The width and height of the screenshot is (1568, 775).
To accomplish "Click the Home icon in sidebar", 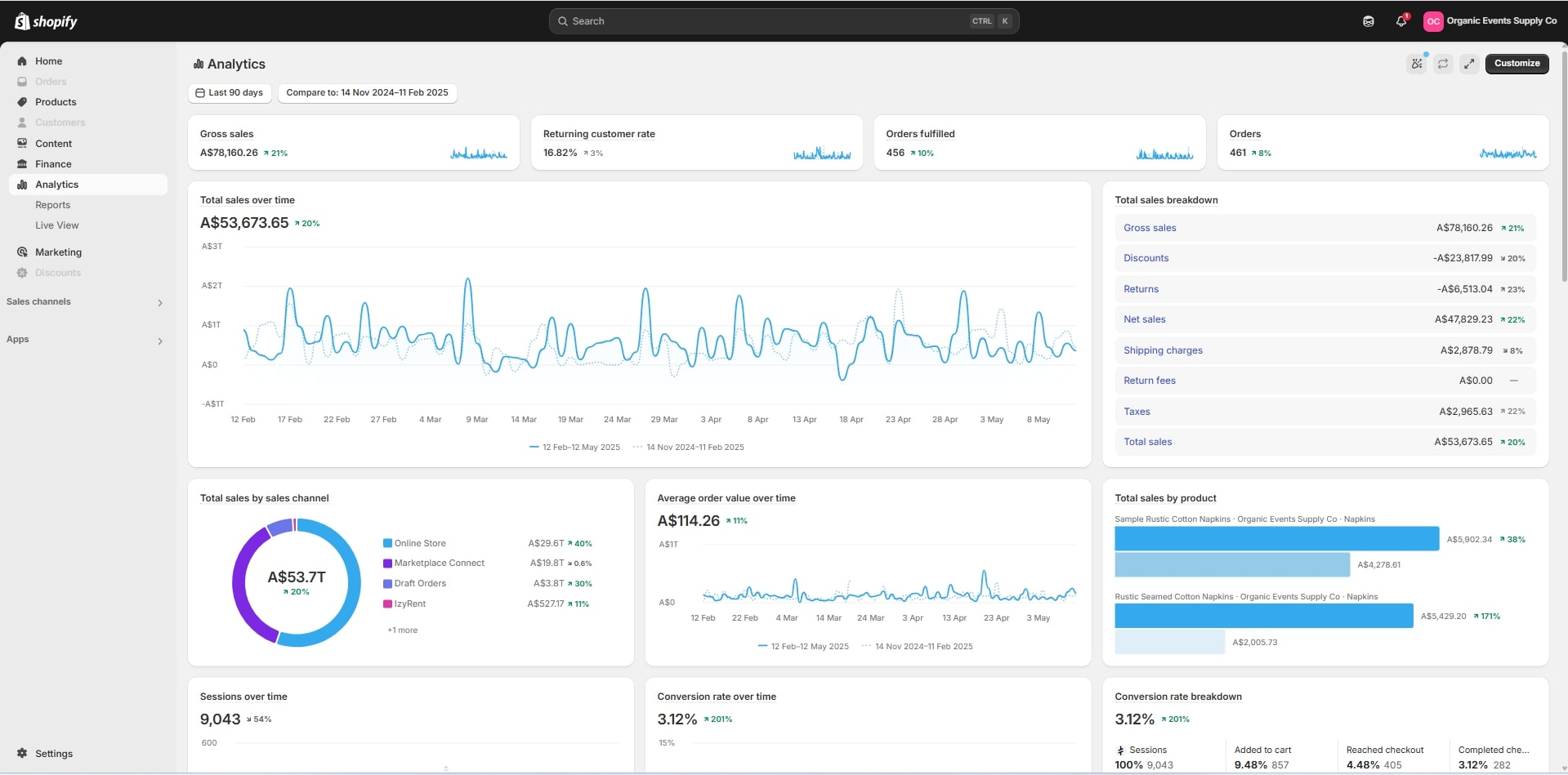I will tap(22, 61).
